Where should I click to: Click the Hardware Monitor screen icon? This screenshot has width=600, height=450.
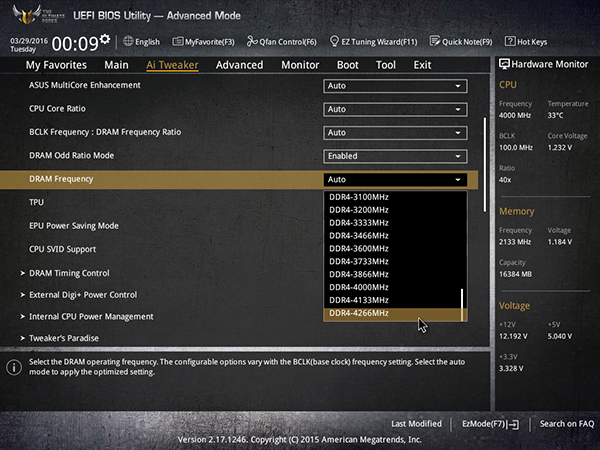(x=504, y=64)
